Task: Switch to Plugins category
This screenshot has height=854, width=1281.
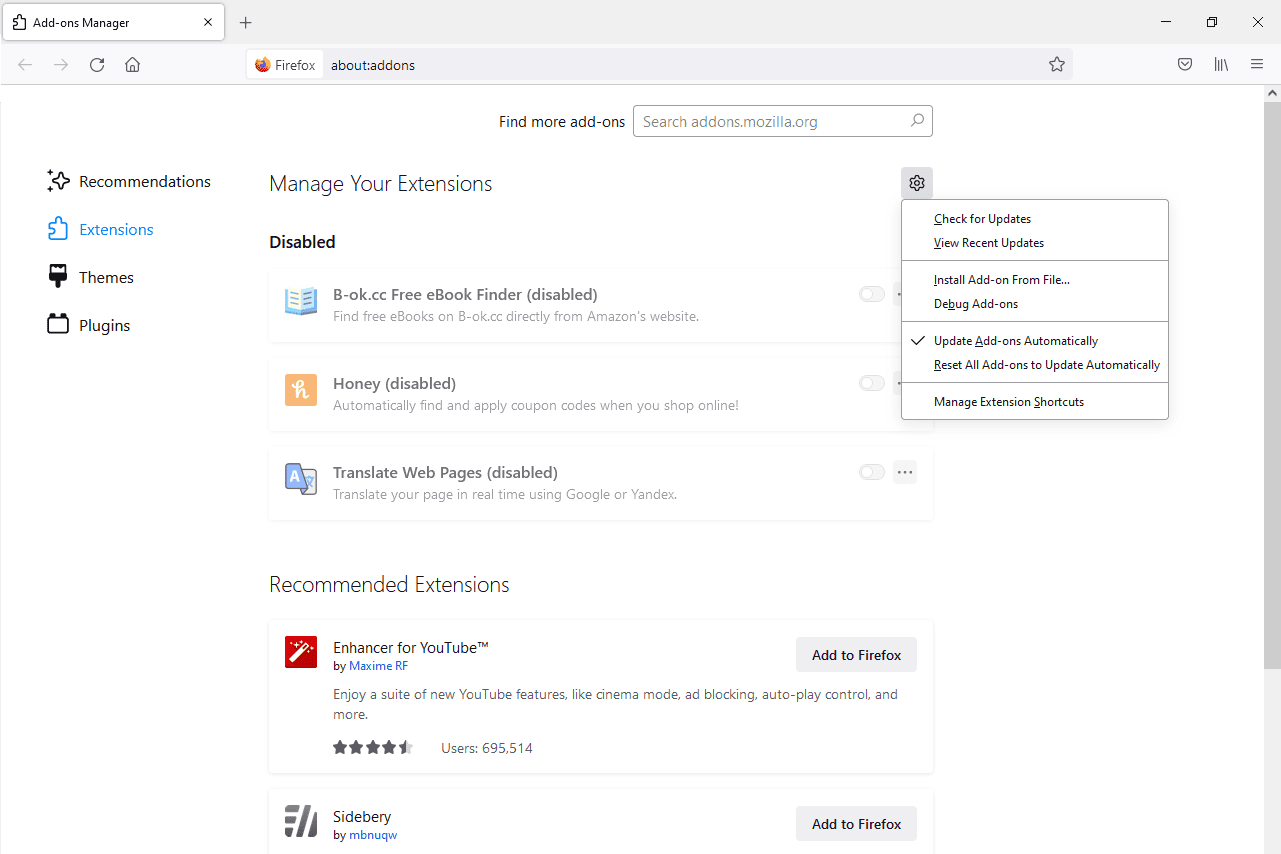Action: coord(89,325)
